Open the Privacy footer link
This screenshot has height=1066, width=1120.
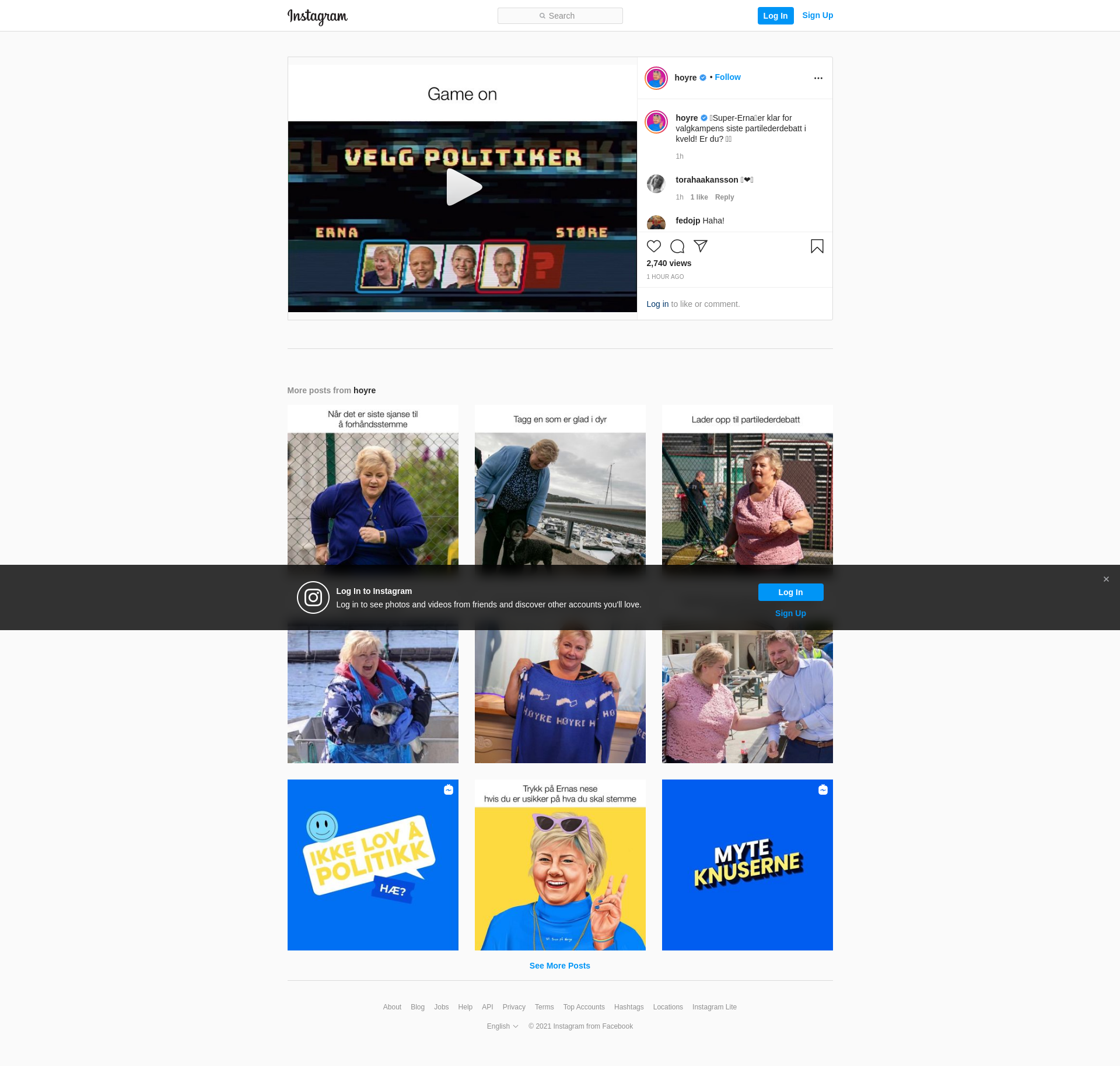click(514, 1007)
